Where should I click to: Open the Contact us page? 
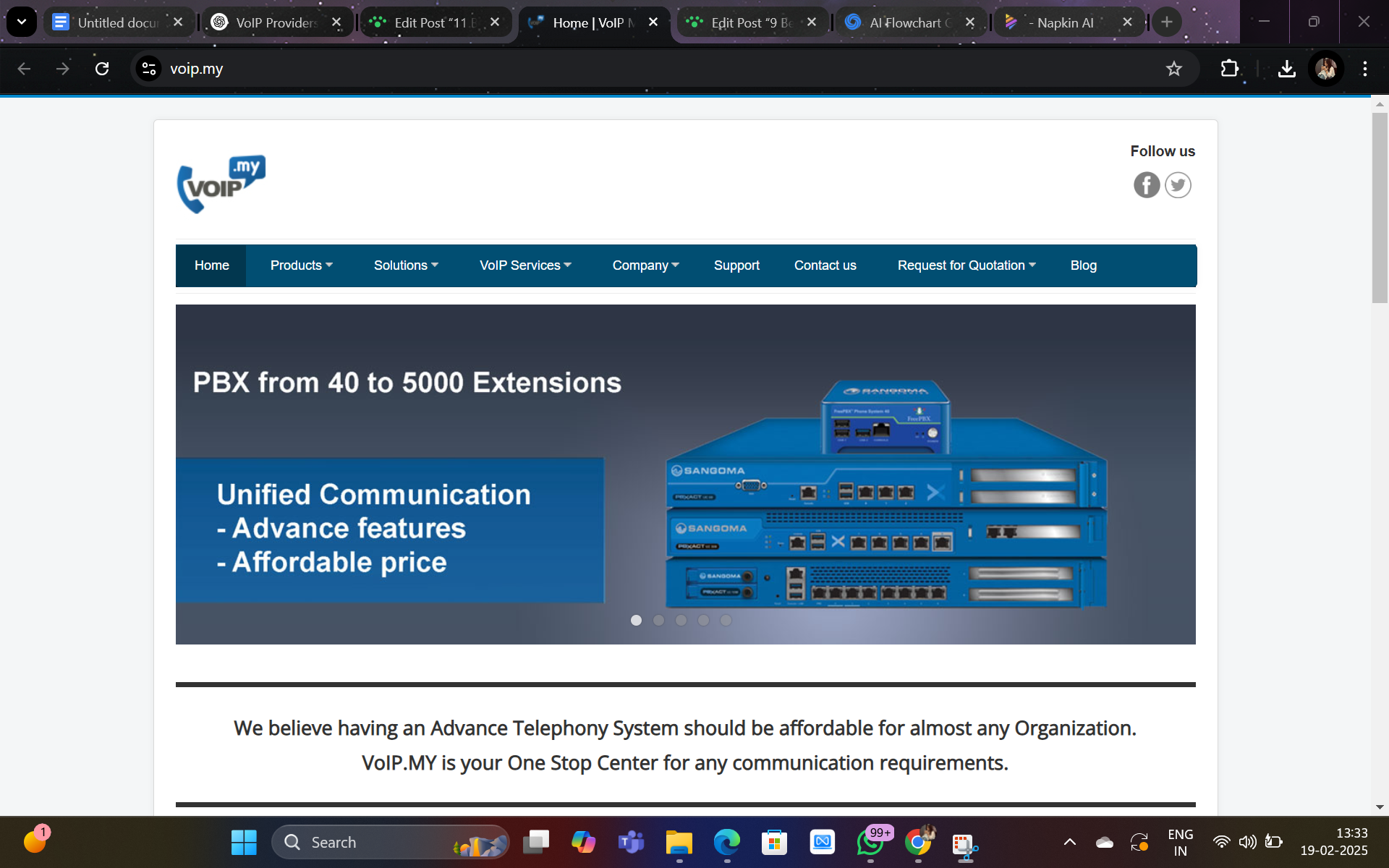(x=825, y=265)
